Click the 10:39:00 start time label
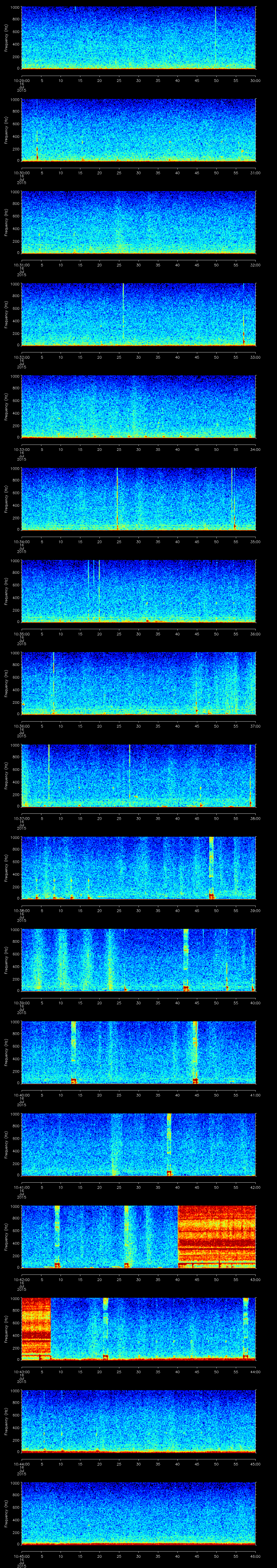The height and width of the screenshot is (1568, 277). (21, 1003)
